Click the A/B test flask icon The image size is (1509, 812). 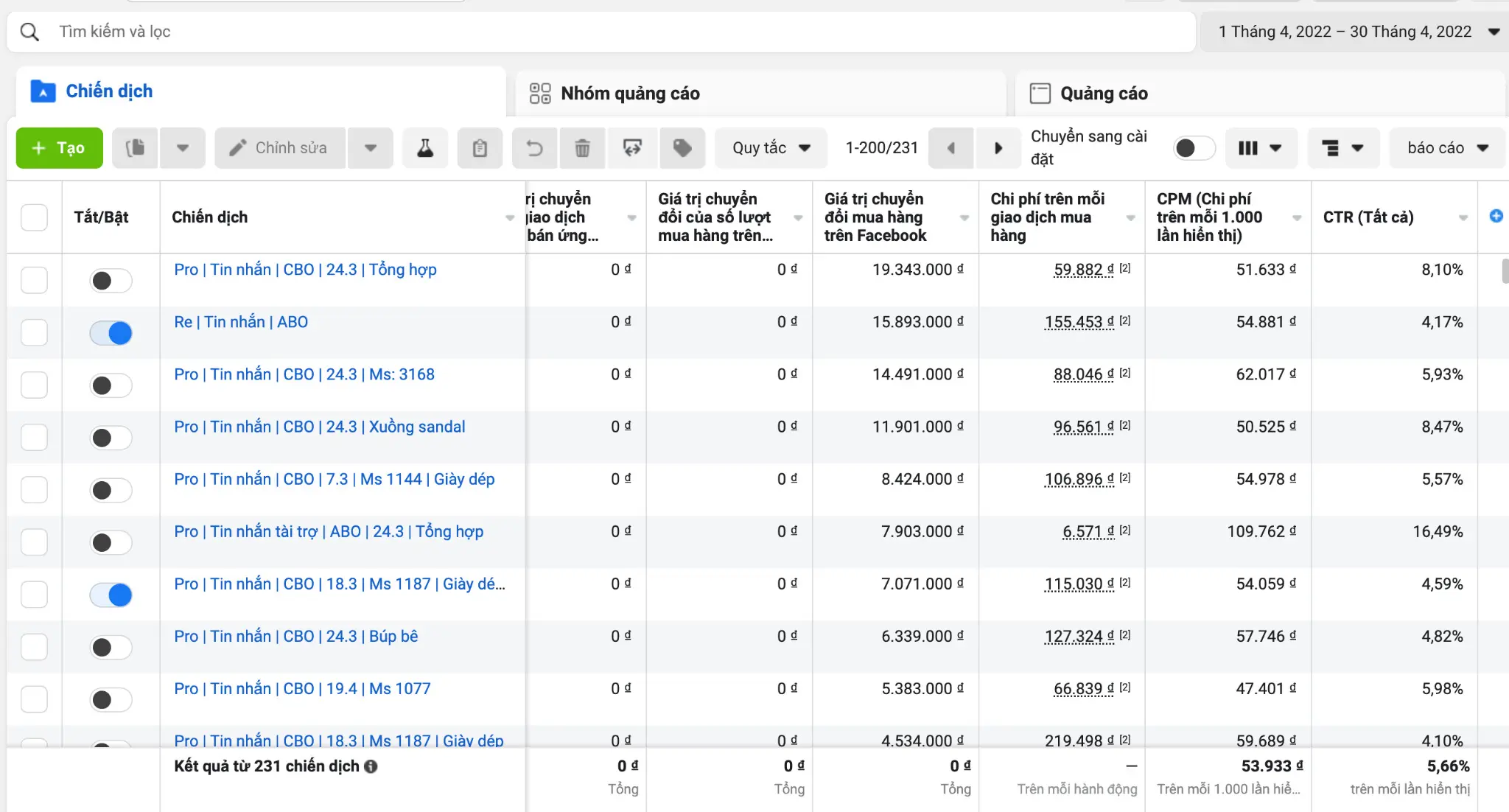pos(425,148)
